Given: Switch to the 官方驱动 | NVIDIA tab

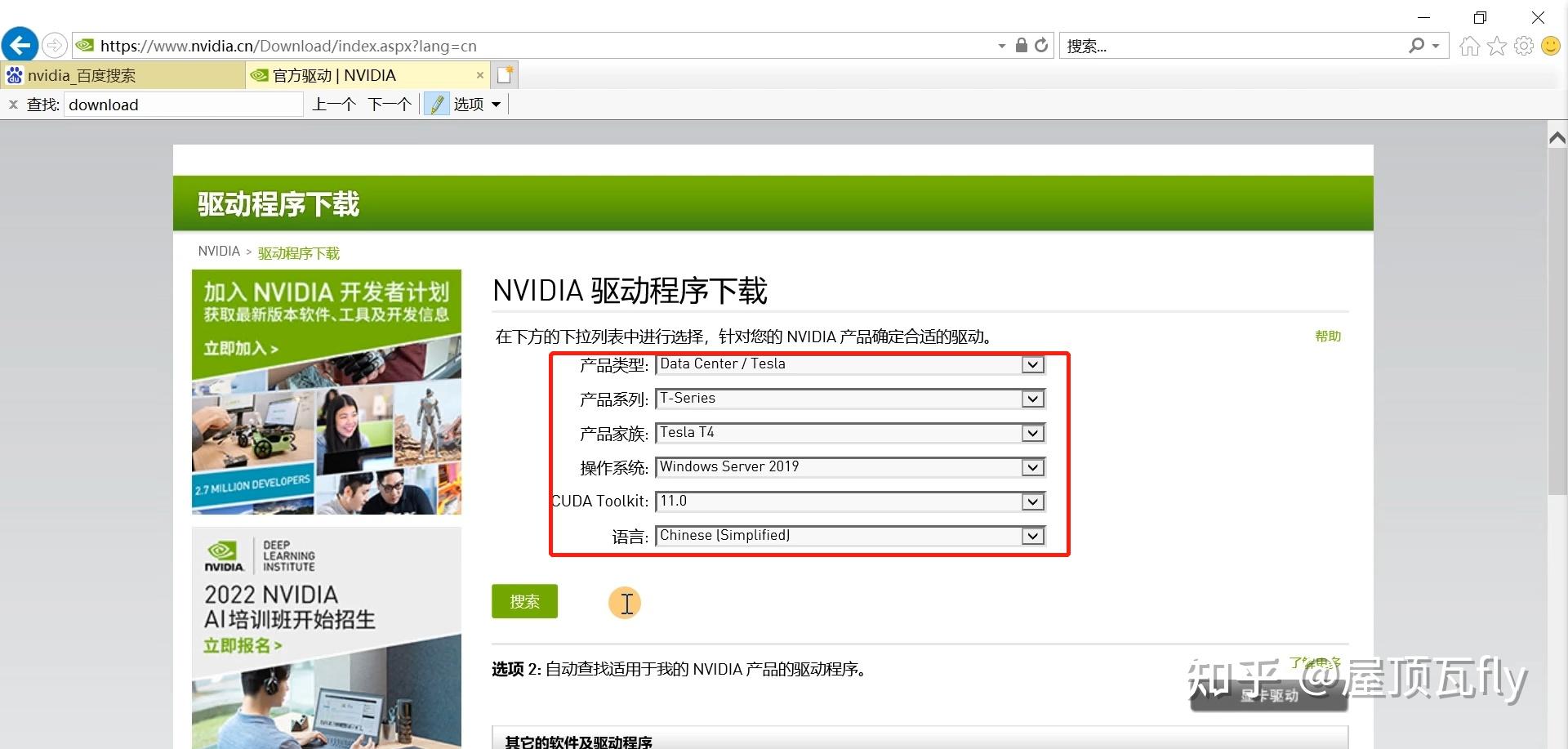Looking at the screenshot, I should (x=367, y=75).
